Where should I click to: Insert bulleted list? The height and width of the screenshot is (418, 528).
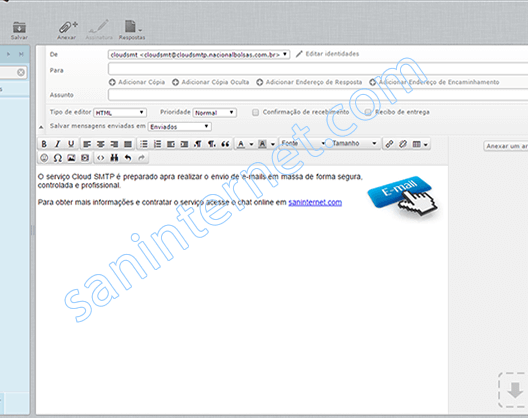pos(144,144)
